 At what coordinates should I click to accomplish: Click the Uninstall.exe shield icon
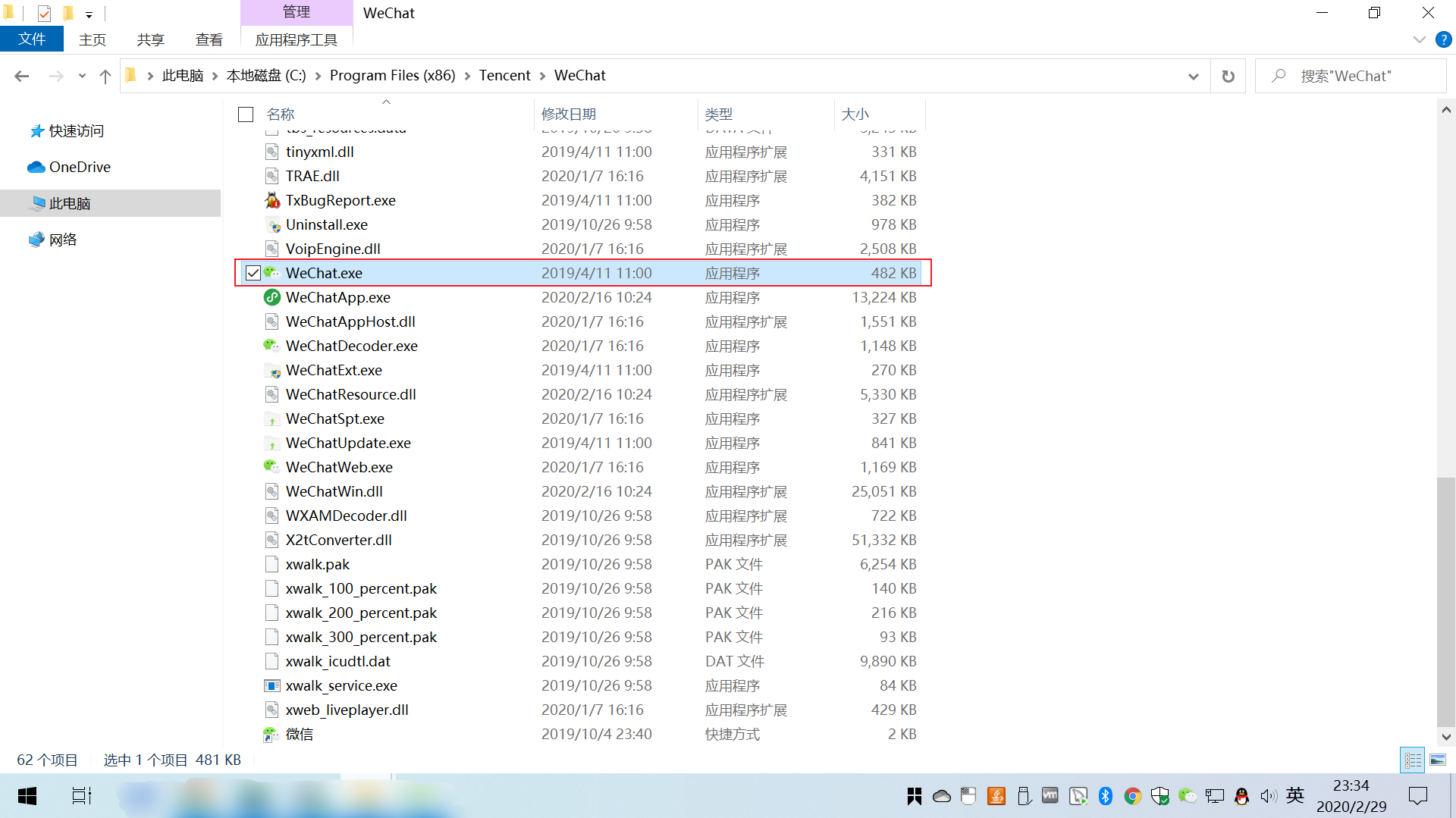click(272, 224)
